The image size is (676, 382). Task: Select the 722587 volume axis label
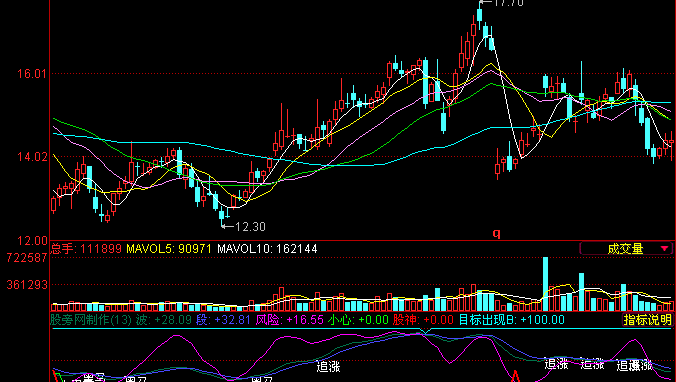27,258
